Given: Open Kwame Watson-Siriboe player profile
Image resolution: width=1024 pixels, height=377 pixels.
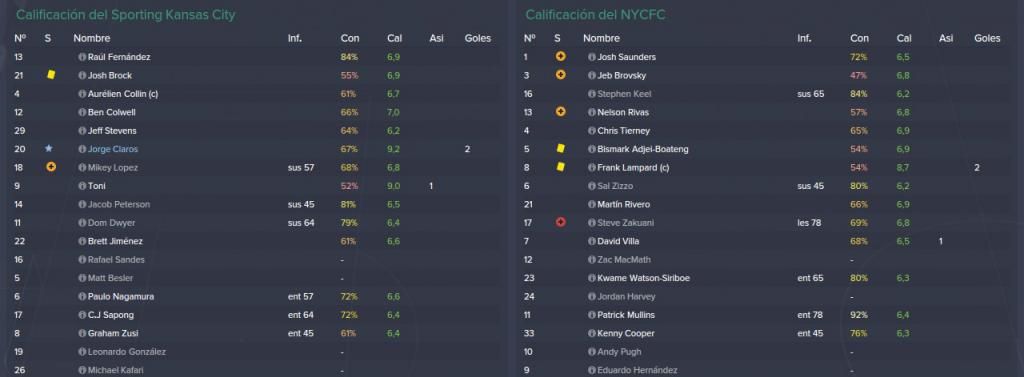Looking at the screenshot, I should pyautogui.click(x=643, y=278).
